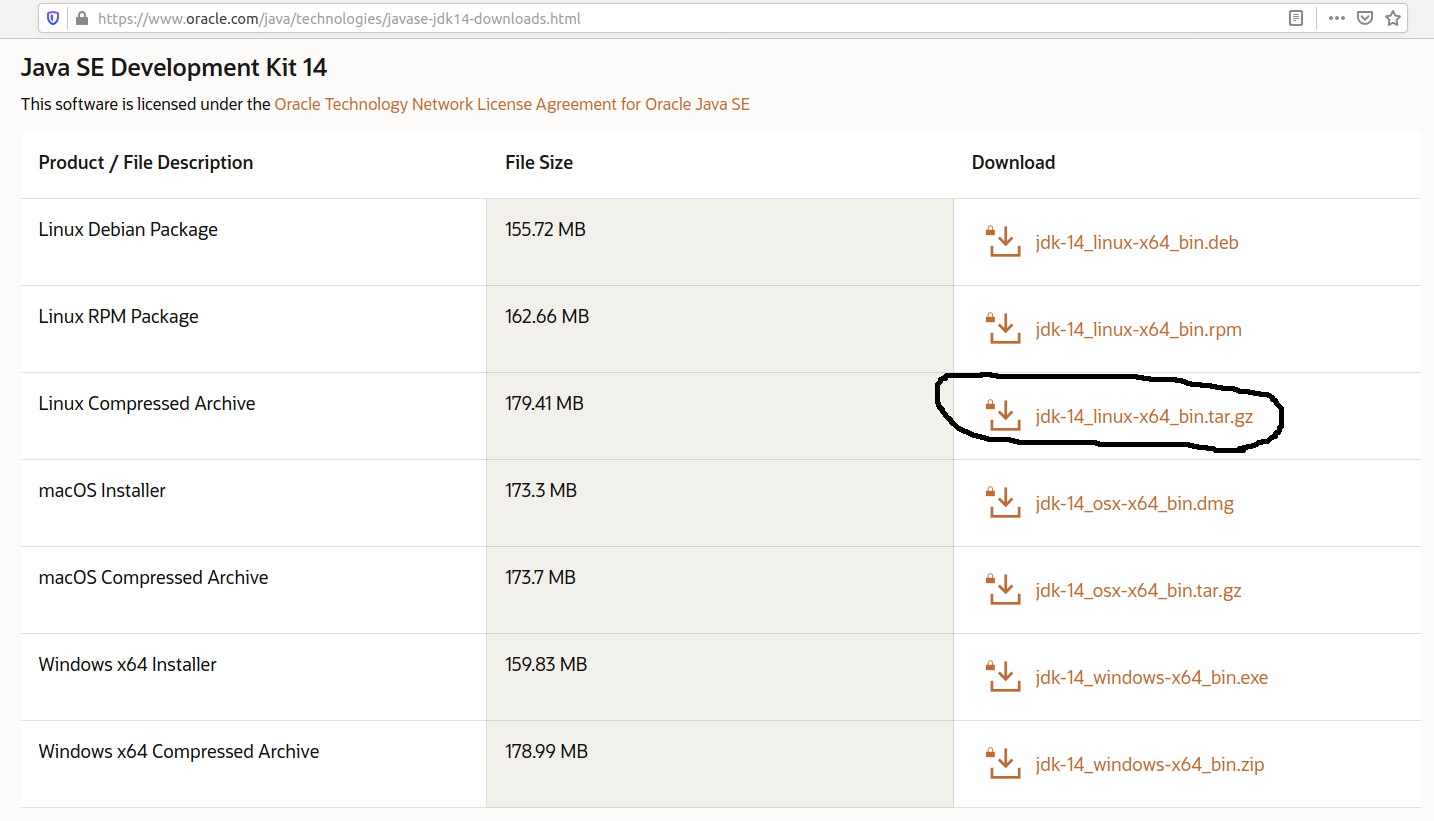The height and width of the screenshot is (821, 1434).
Task: Click the 179.41 MB file size
Action: (x=544, y=403)
